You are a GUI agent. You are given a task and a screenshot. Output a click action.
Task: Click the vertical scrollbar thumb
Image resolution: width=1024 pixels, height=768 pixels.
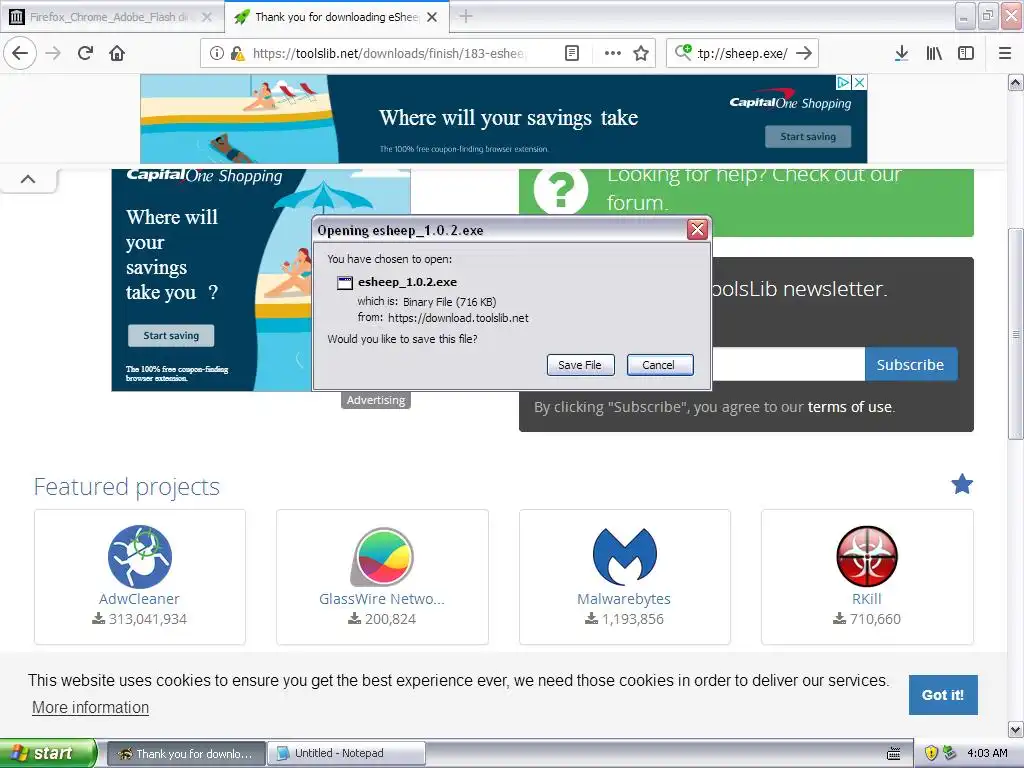[x=1016, y=334]
